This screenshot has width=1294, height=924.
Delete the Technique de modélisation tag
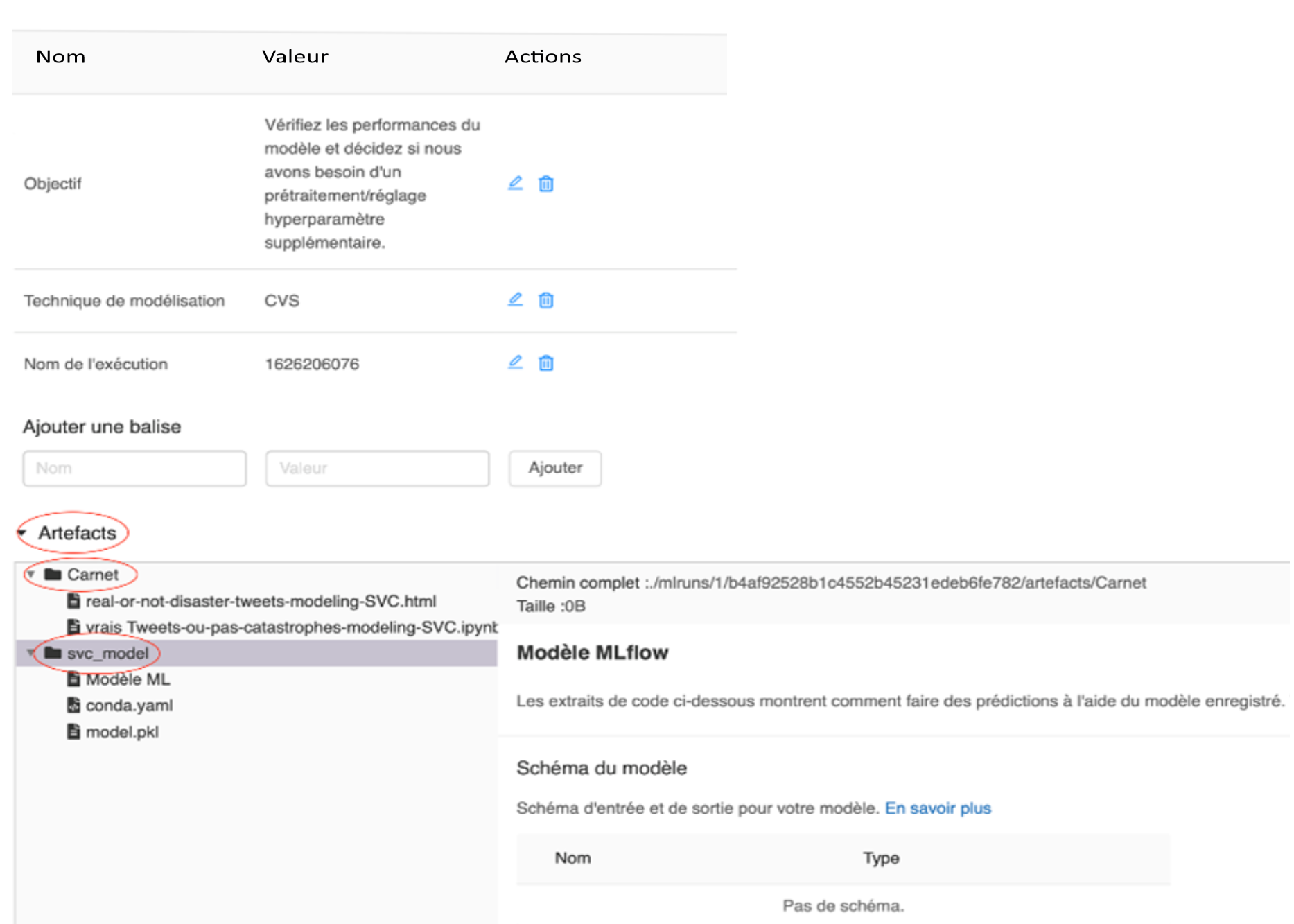pyautogui.click(x=546, y=300)
